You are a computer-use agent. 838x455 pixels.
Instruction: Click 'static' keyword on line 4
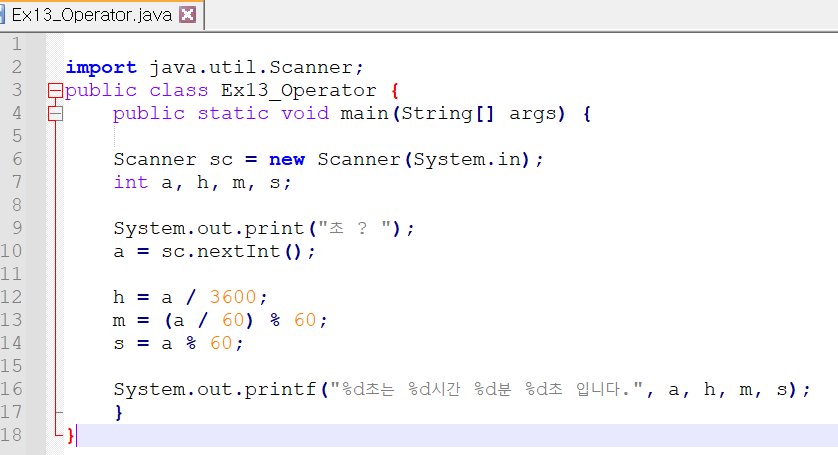pyautogui.click(x=233, y=113)
